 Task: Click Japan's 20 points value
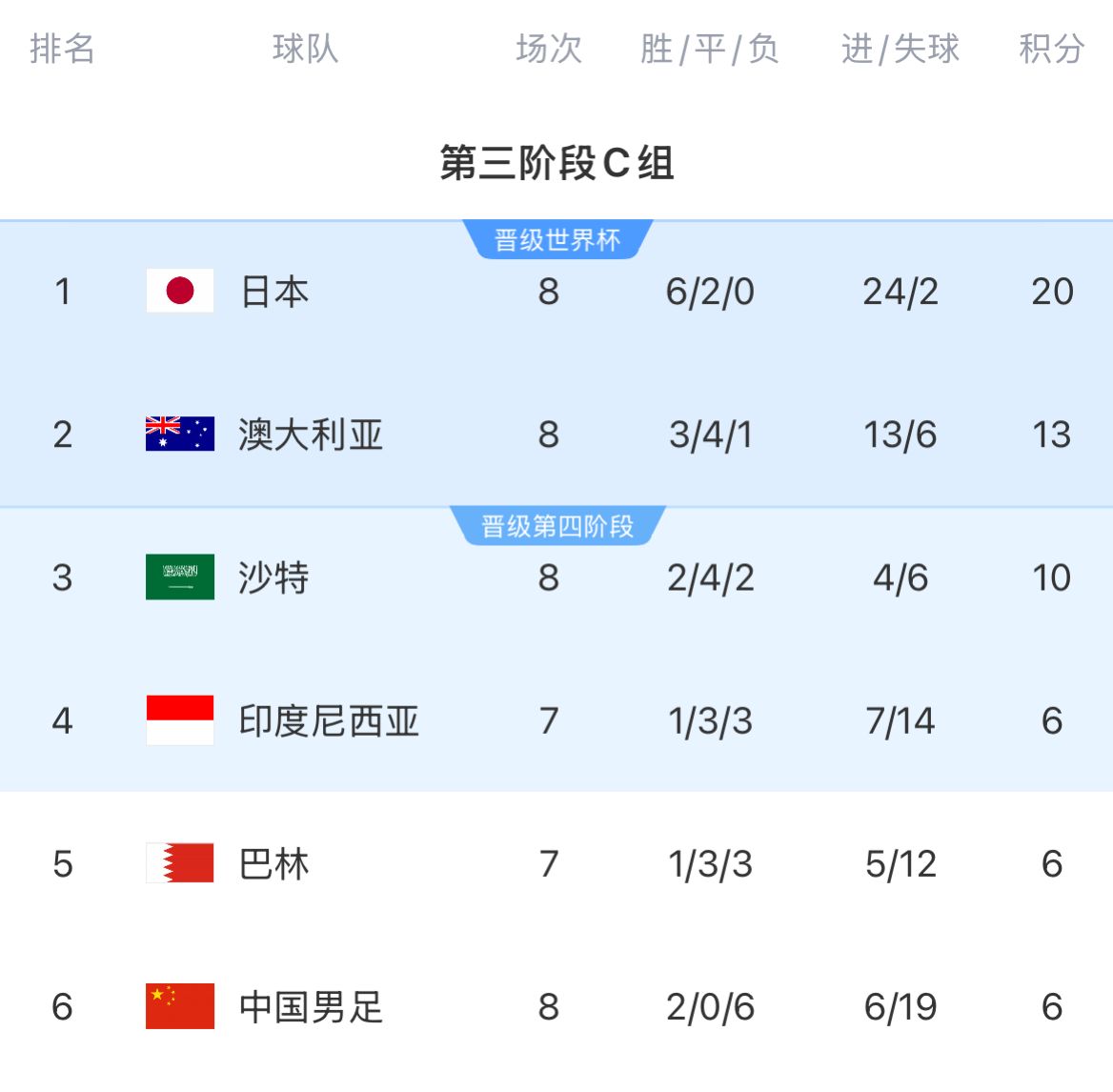tap(1052, 292)
